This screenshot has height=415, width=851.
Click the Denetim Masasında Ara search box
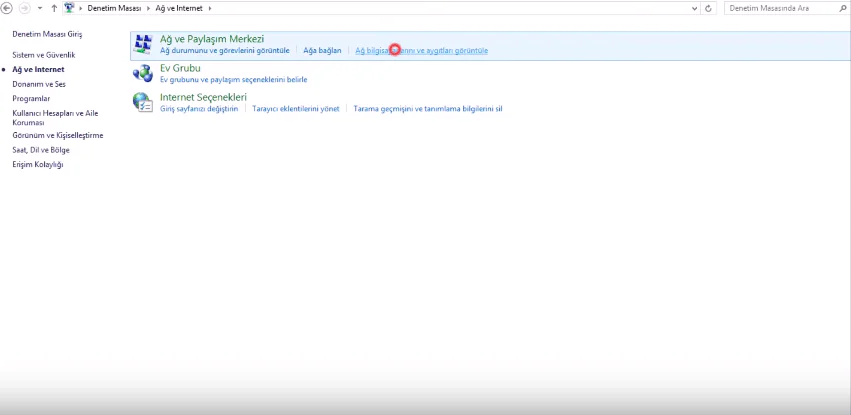click(x=775, y=8)
